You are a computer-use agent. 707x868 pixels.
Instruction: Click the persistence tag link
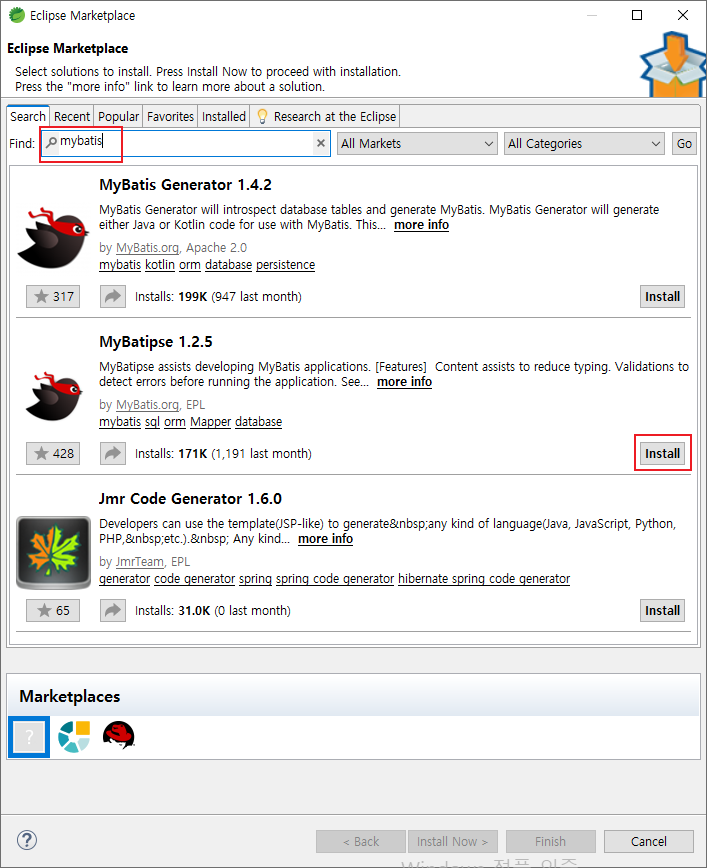[x=285, y=265]
